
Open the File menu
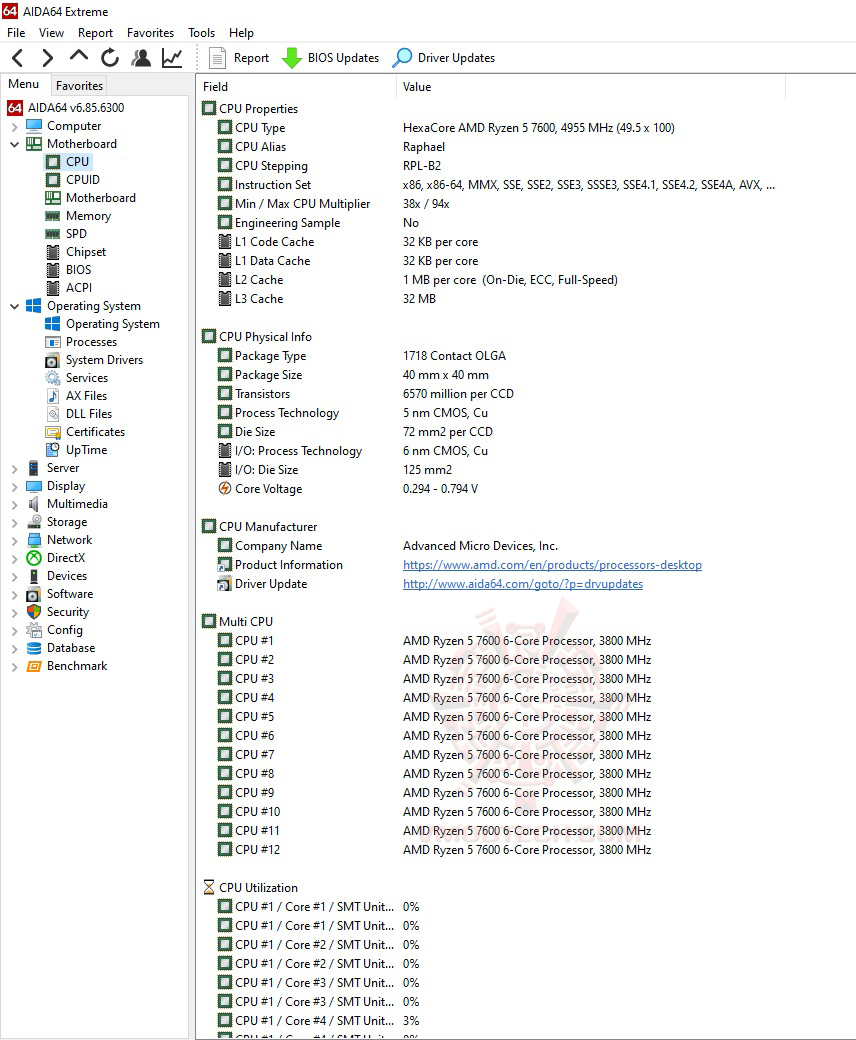click(16, 32)
